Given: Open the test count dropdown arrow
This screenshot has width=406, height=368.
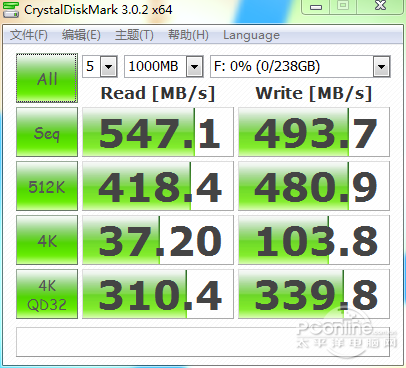Looking at the screenshot, I should (108, 67).
